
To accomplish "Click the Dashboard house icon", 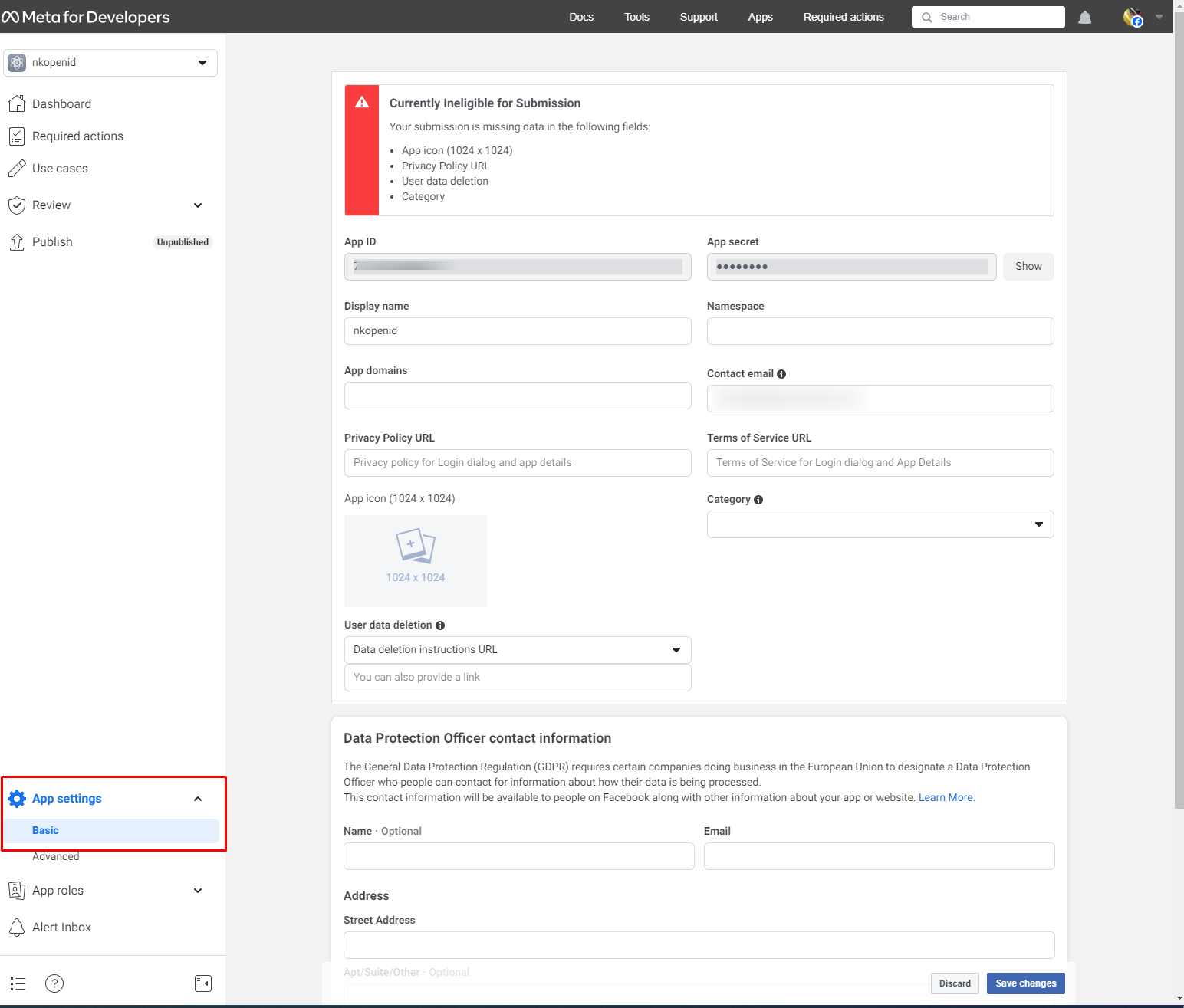I will [17, 103].
